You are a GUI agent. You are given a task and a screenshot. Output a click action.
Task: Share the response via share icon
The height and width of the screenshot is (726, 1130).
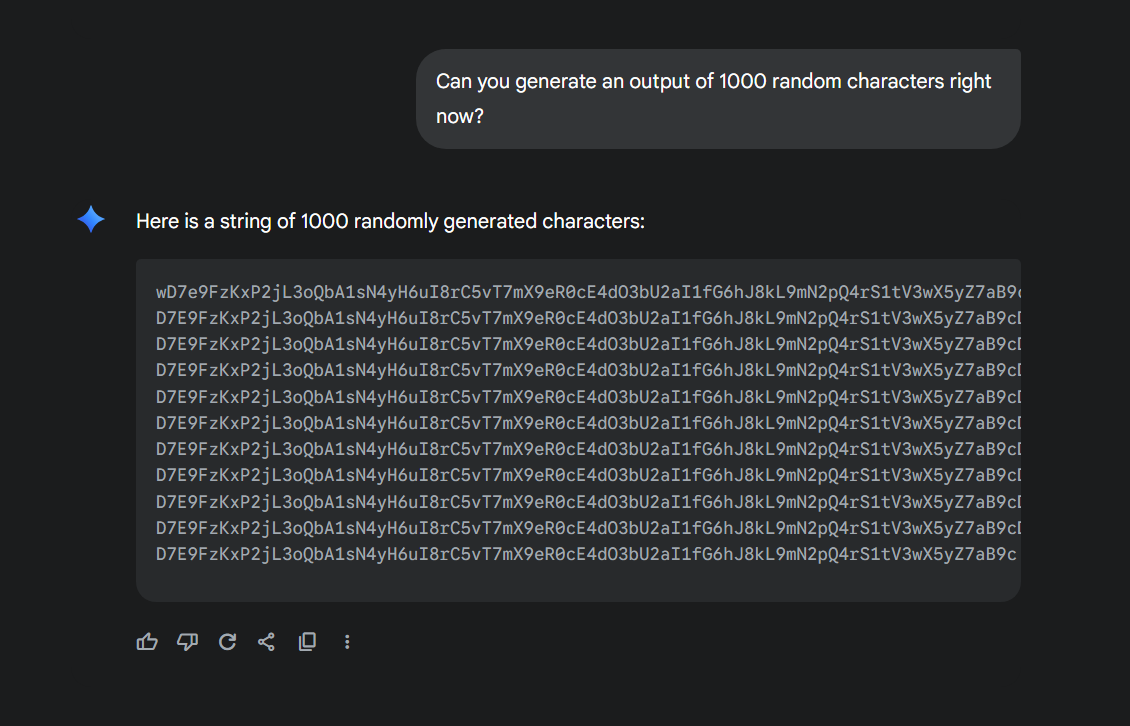coord(266,642)
